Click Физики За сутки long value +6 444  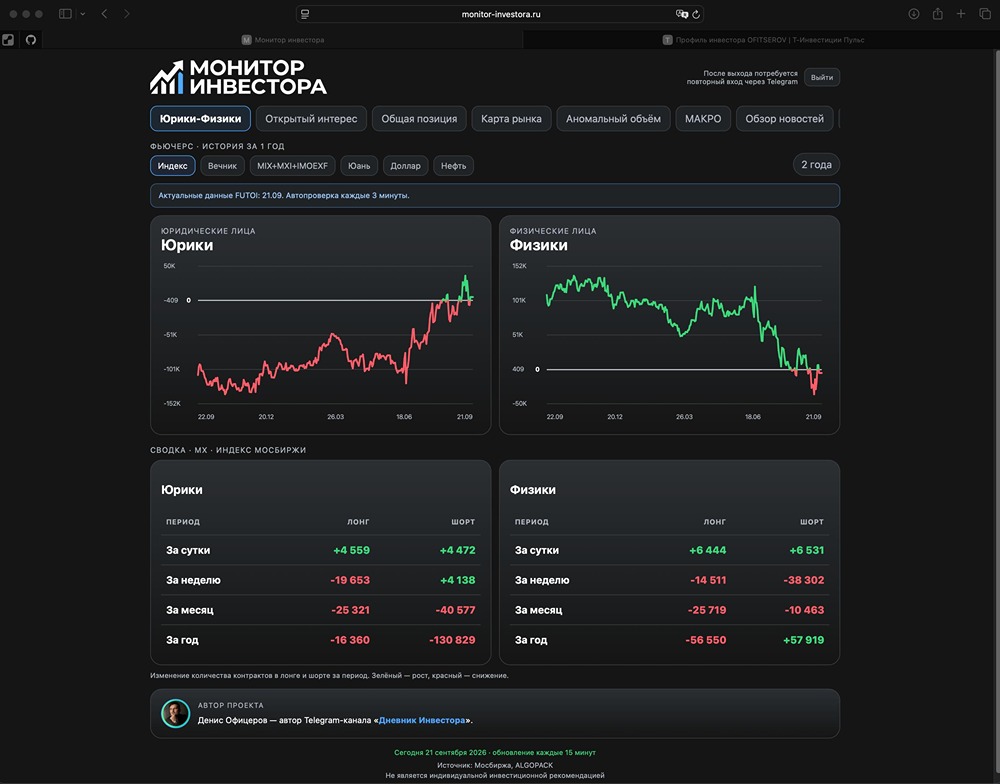click(x=707, y=550)
